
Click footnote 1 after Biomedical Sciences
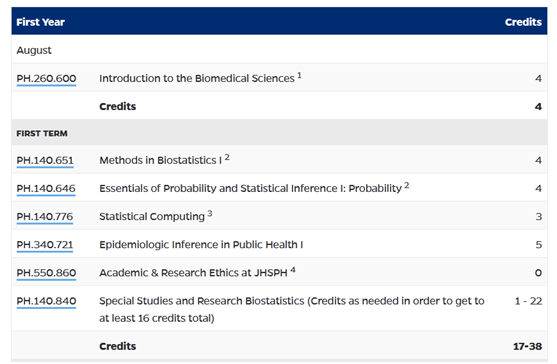tap(299, 75)
